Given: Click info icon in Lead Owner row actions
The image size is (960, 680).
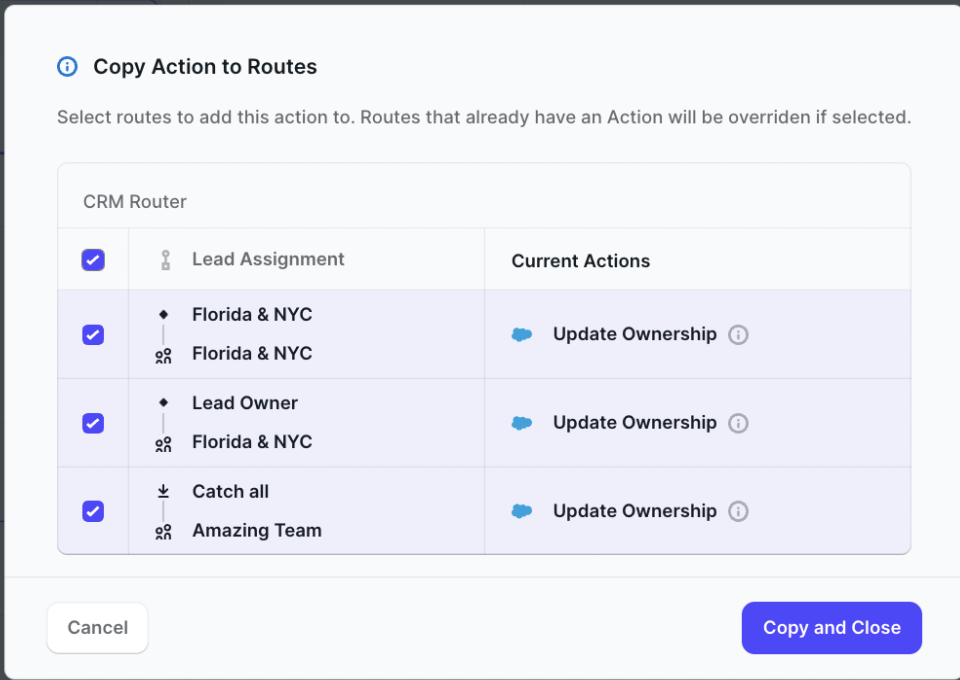Looking at the screenshot, I should 738,423.
